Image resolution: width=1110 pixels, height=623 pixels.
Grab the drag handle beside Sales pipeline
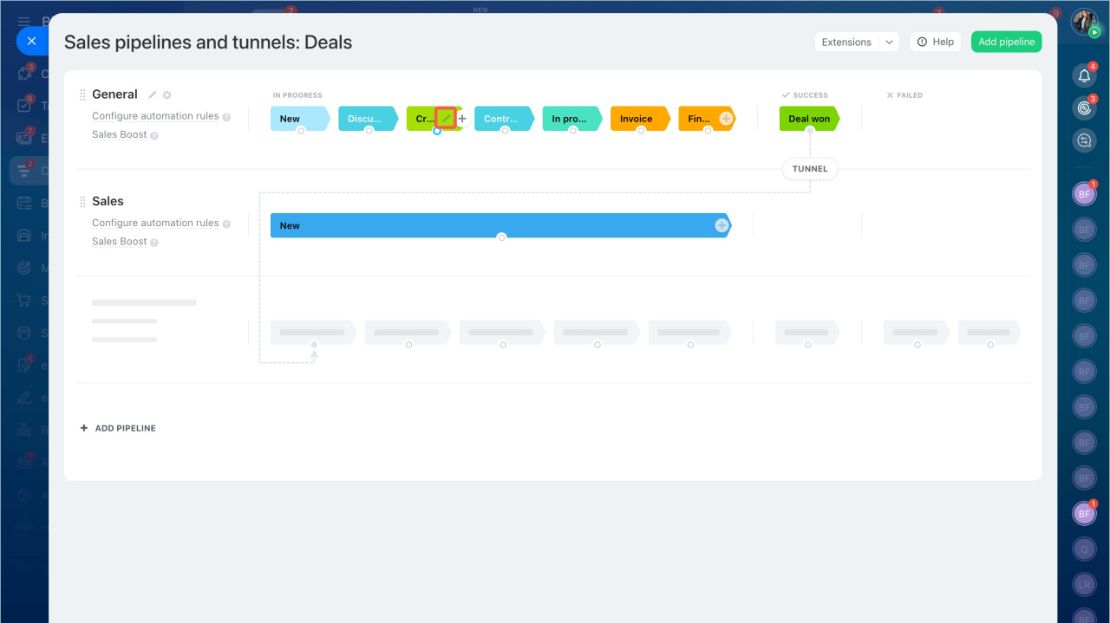[83, 202]
